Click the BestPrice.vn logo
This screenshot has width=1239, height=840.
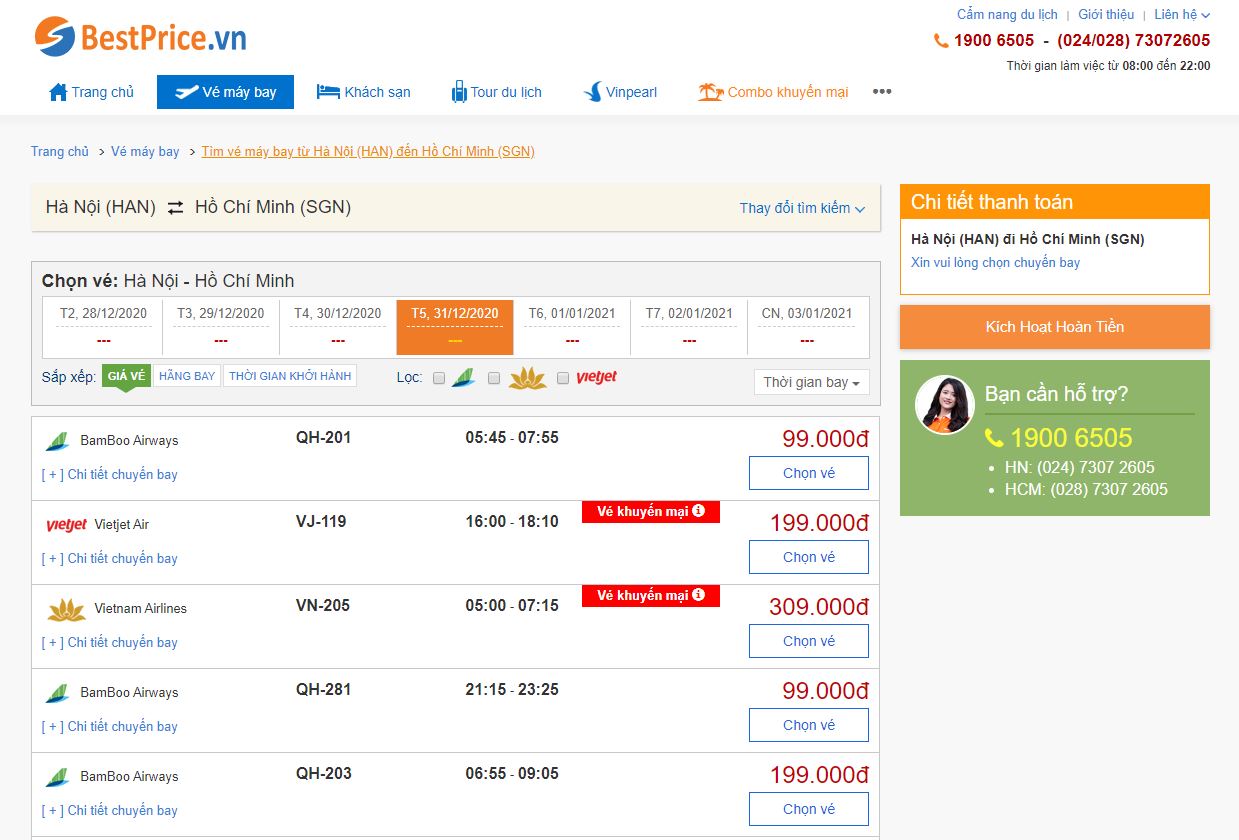[x=140, y=37]
